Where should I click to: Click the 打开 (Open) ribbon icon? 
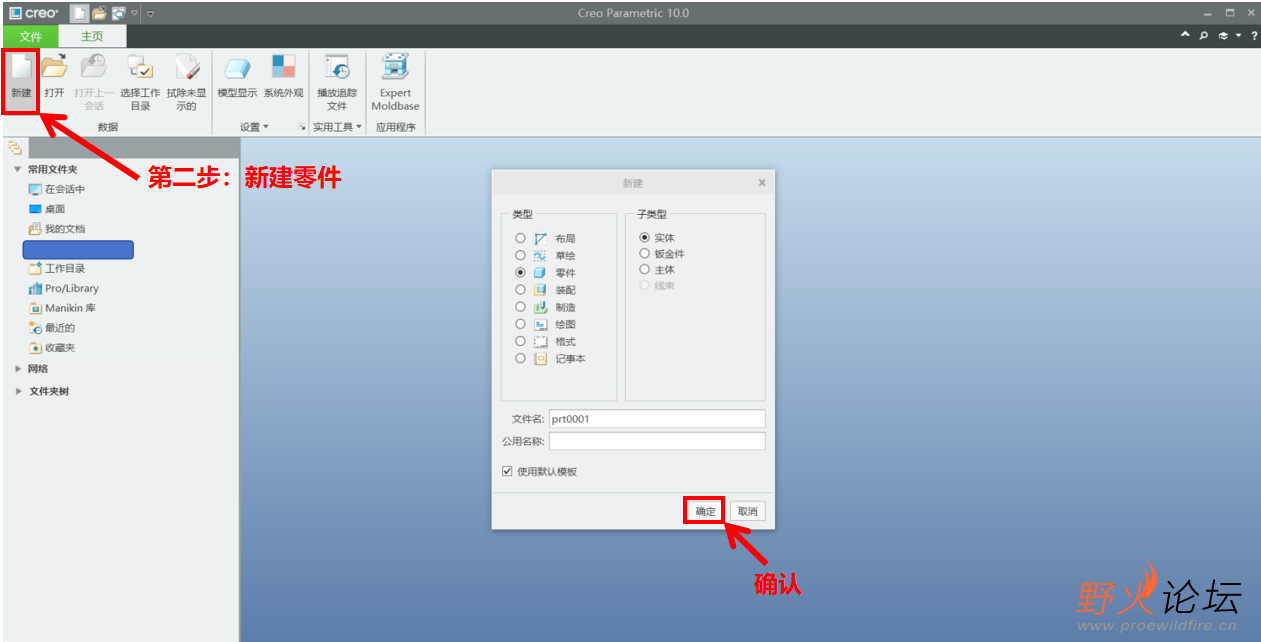(54, 68)
